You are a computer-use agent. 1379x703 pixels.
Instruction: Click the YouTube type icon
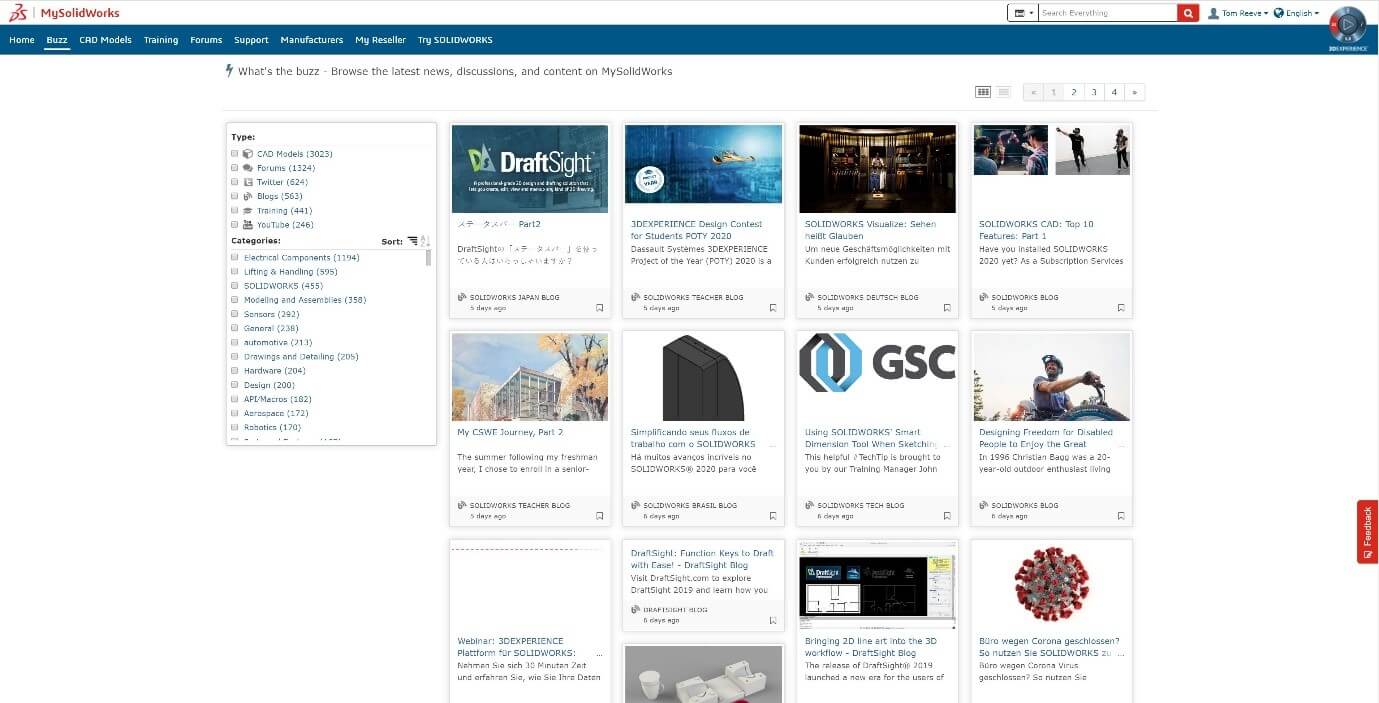coord(248,225)
